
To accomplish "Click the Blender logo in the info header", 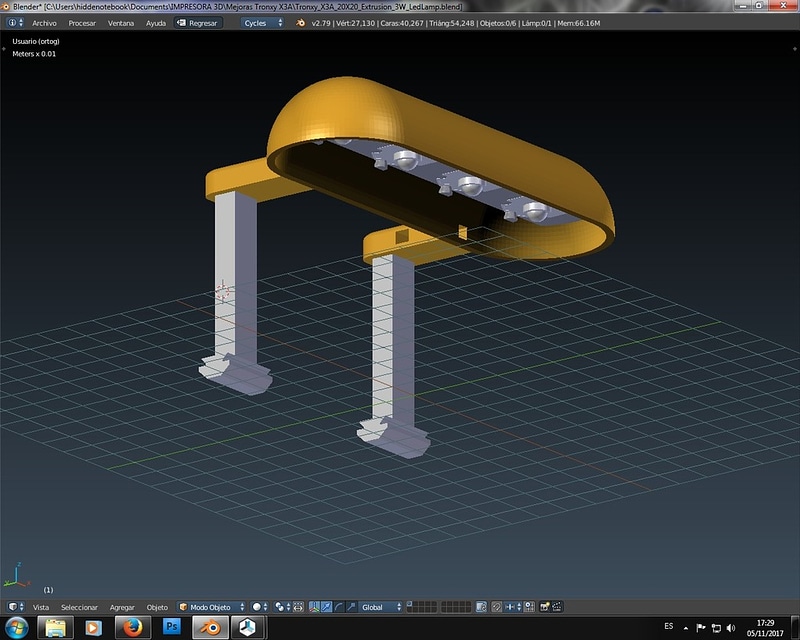I will coord(301,23).
